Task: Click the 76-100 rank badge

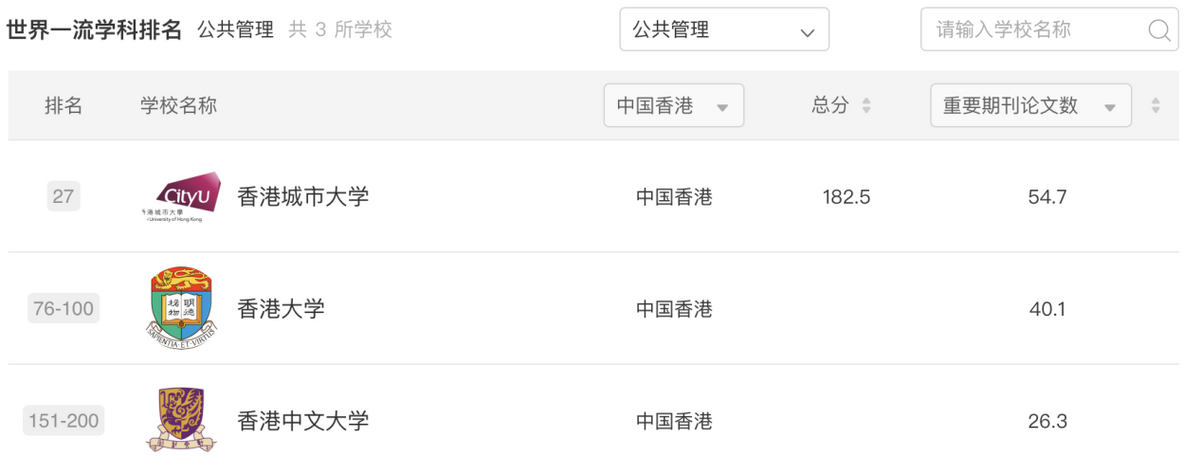Action: tap(64, 309)
